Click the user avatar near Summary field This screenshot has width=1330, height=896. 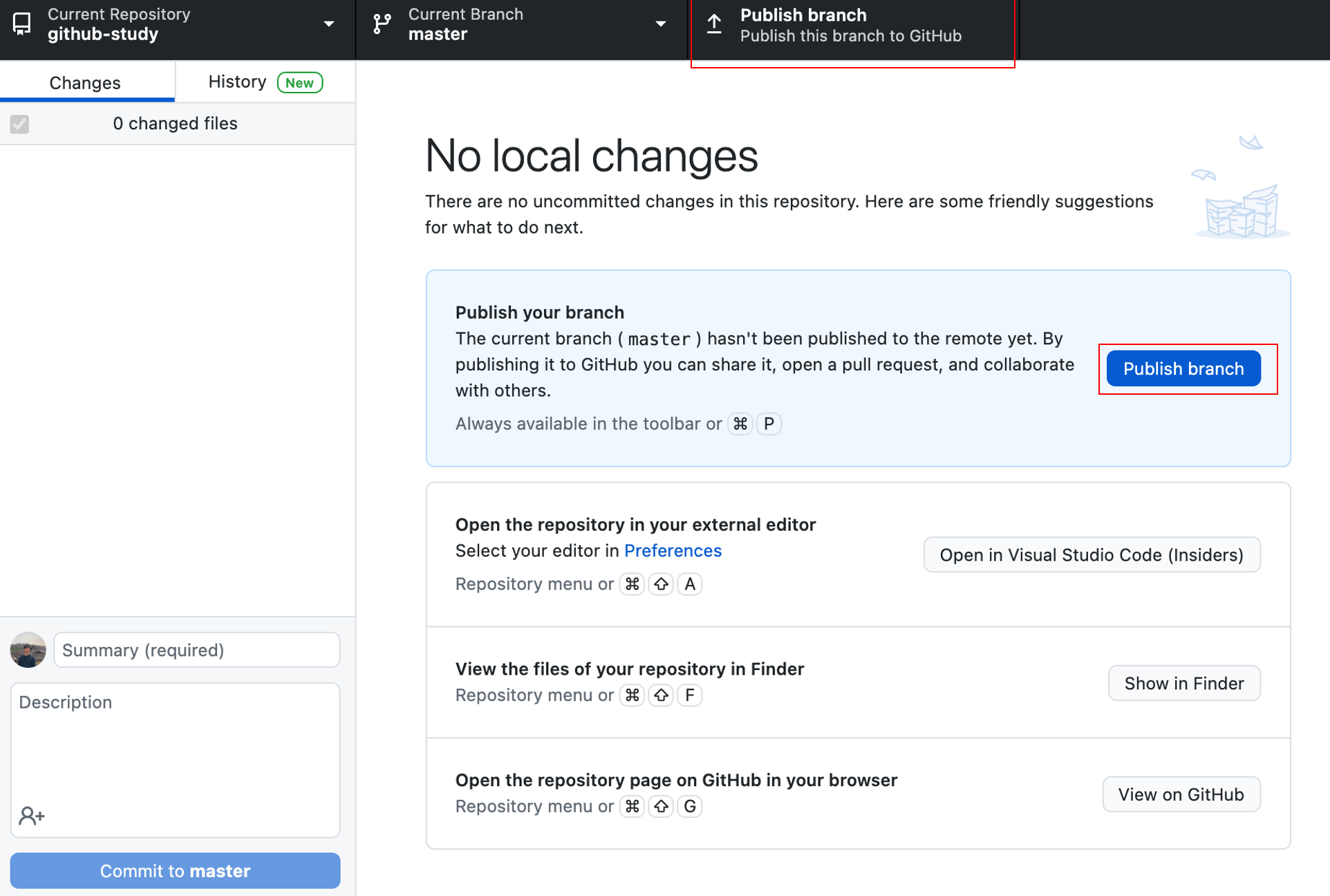pos(28,650)
